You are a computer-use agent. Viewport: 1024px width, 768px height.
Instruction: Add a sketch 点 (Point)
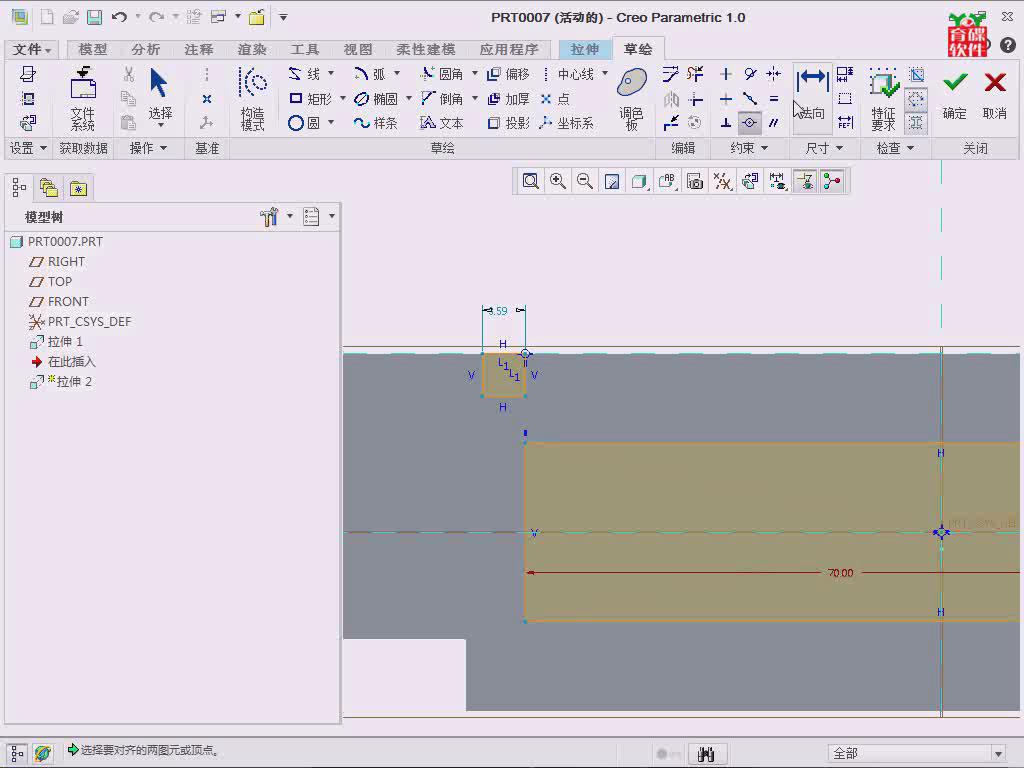click(556, 99)
